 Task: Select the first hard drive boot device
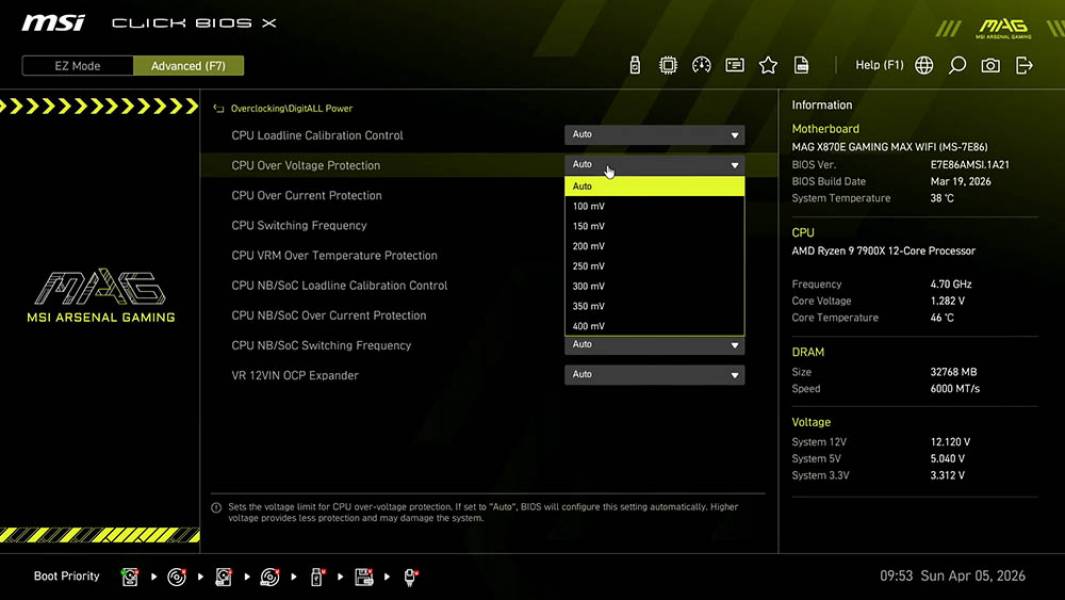[x=130, y=576]
